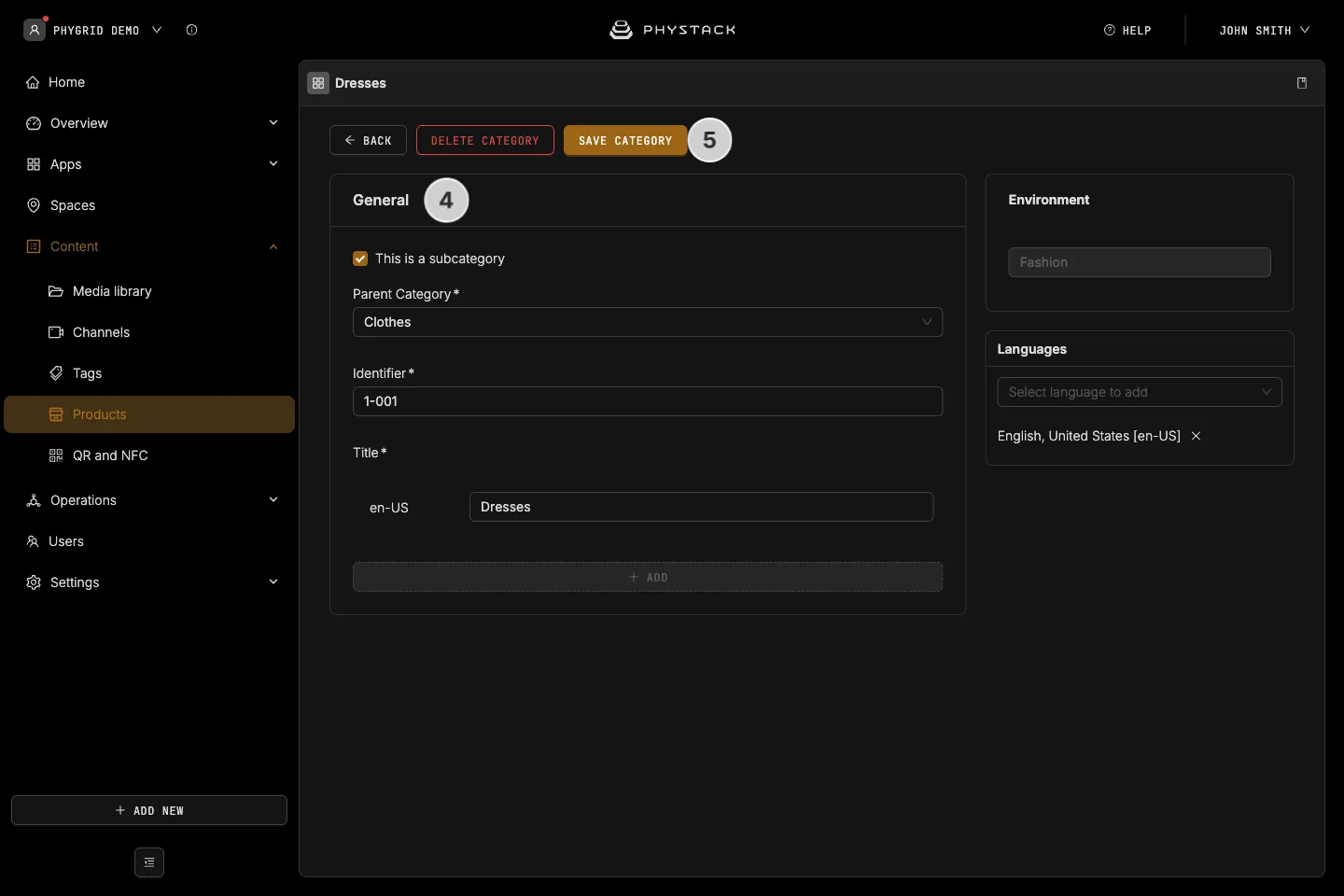The width and height of the screenshot is (1344, 896).
Task: Click the Environment field showing Fashion
Action: coord(1140,262)
